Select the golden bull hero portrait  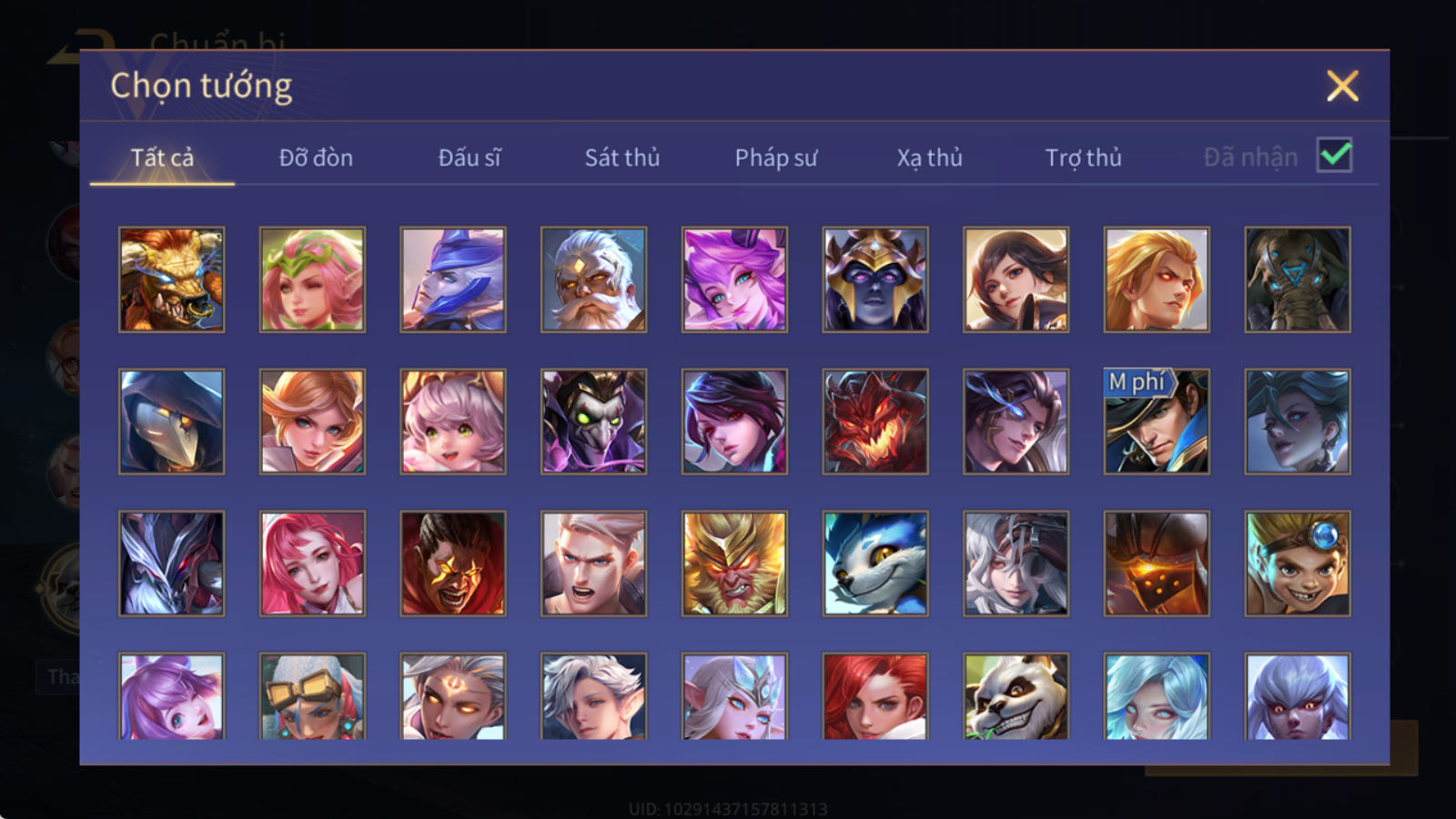[171, 279]
